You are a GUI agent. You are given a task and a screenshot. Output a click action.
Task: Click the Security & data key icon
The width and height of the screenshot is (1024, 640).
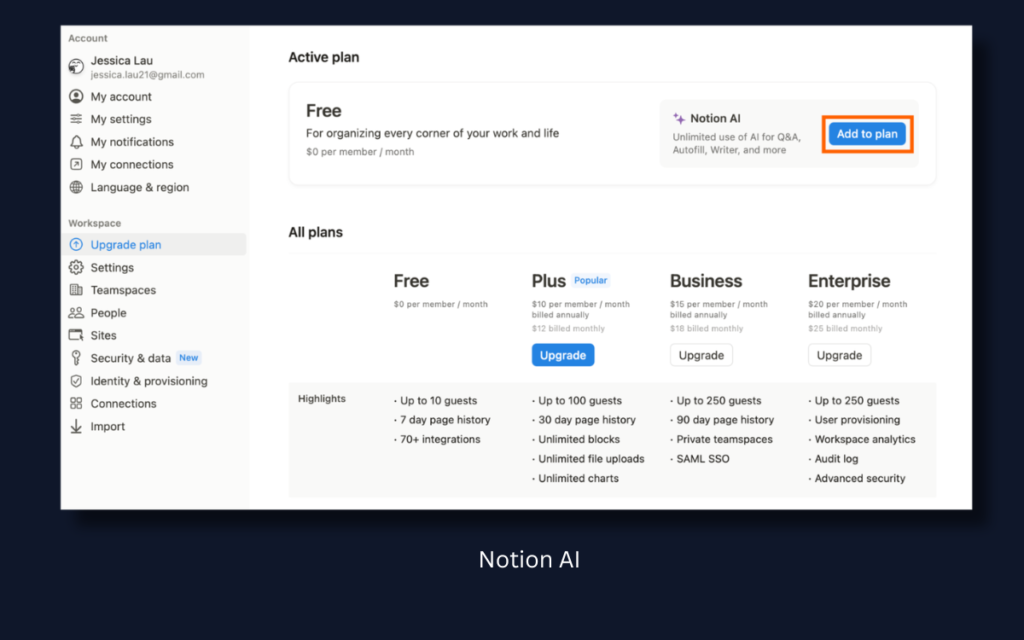77,357
